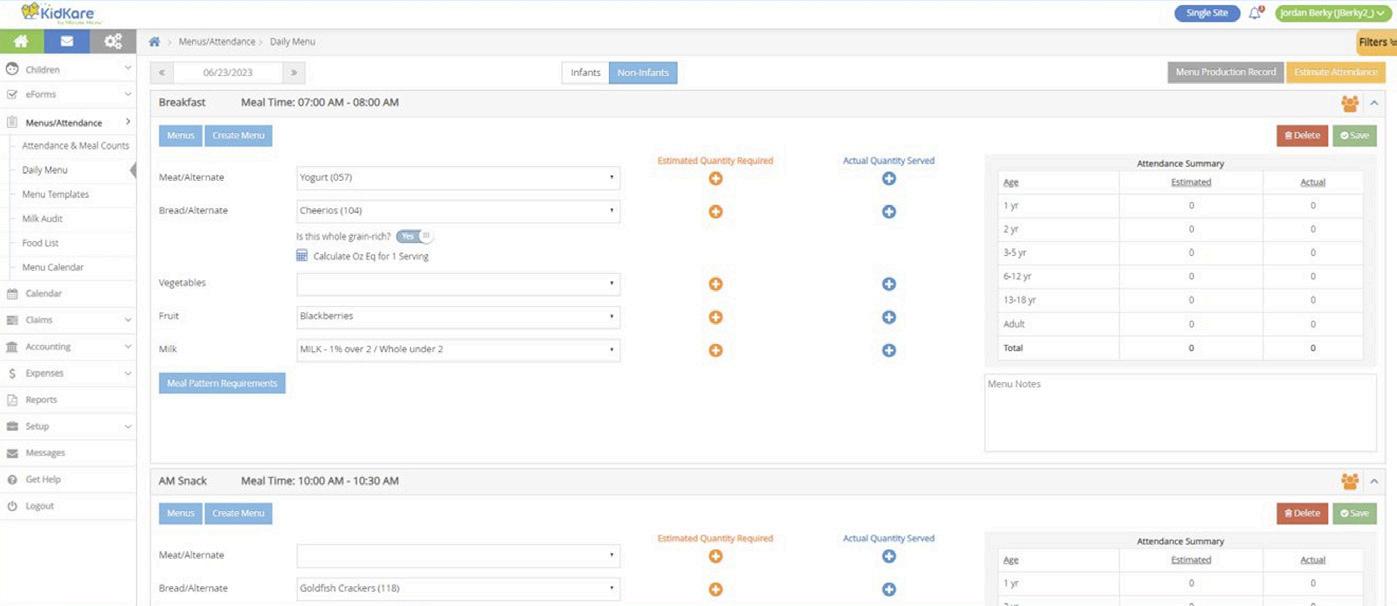Viewport: 1397px width, 606px height.
Task: Collapse the Breakfast section chevron
Action: click(1374, 103)
